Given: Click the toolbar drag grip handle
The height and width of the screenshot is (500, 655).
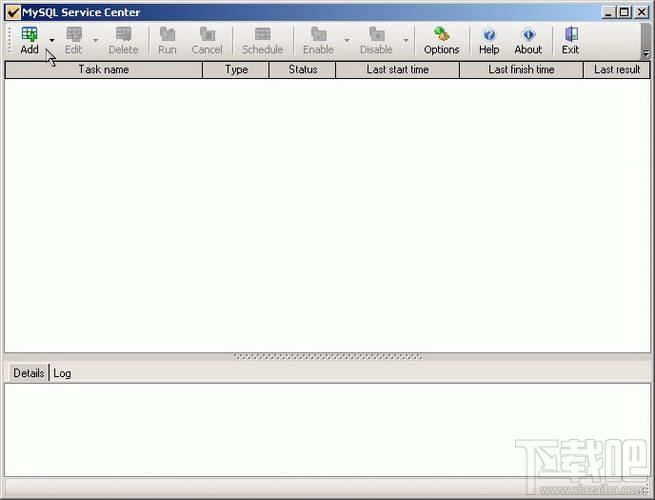Looking at the screenshot, I should pyautogui.click(x=9, y=40).
